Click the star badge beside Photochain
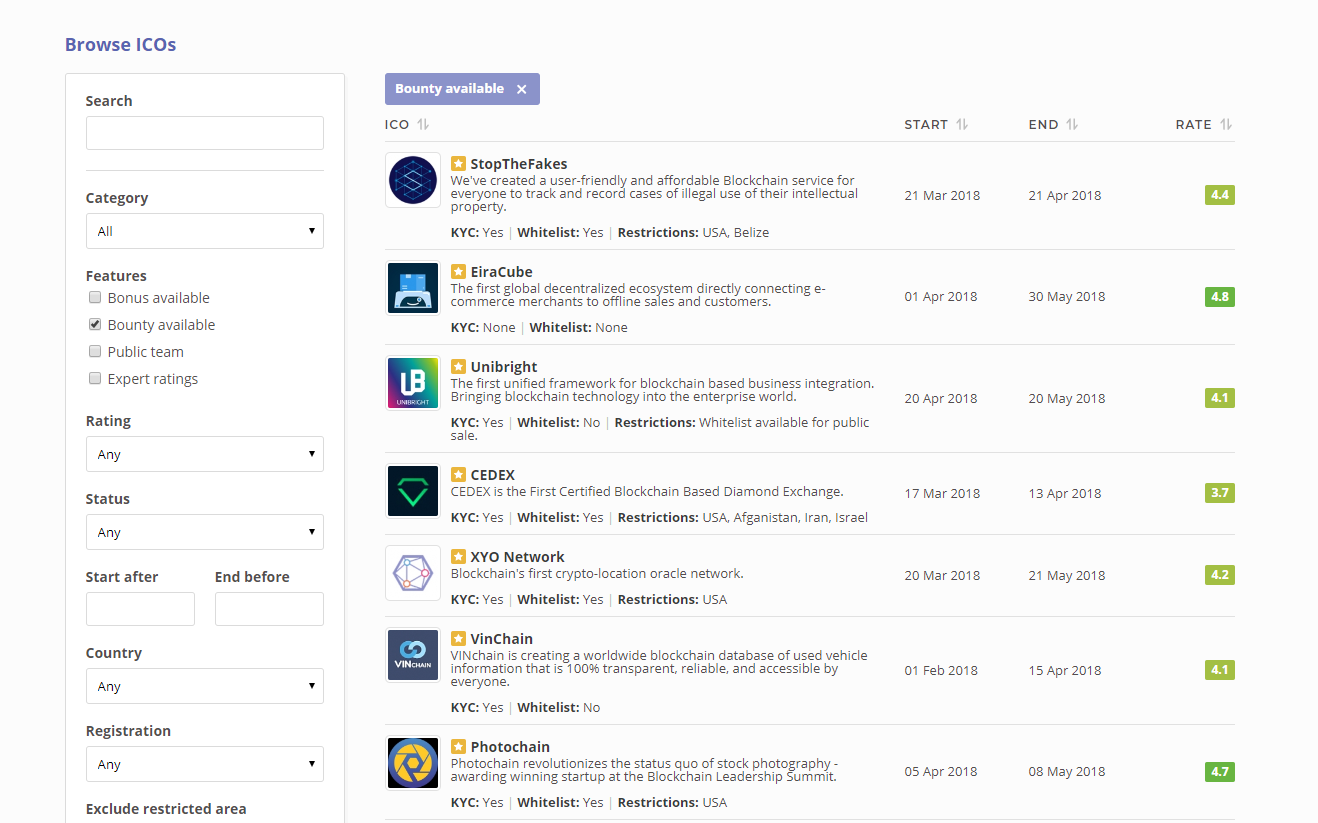 coord(458,747)
